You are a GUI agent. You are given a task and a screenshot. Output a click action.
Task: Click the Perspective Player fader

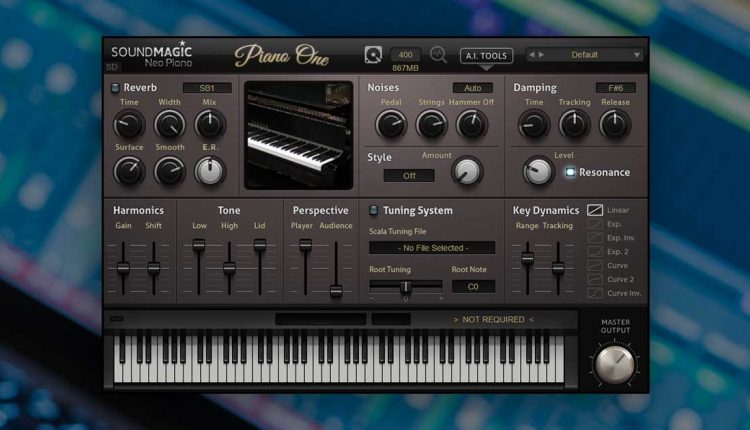click(305, 245)
